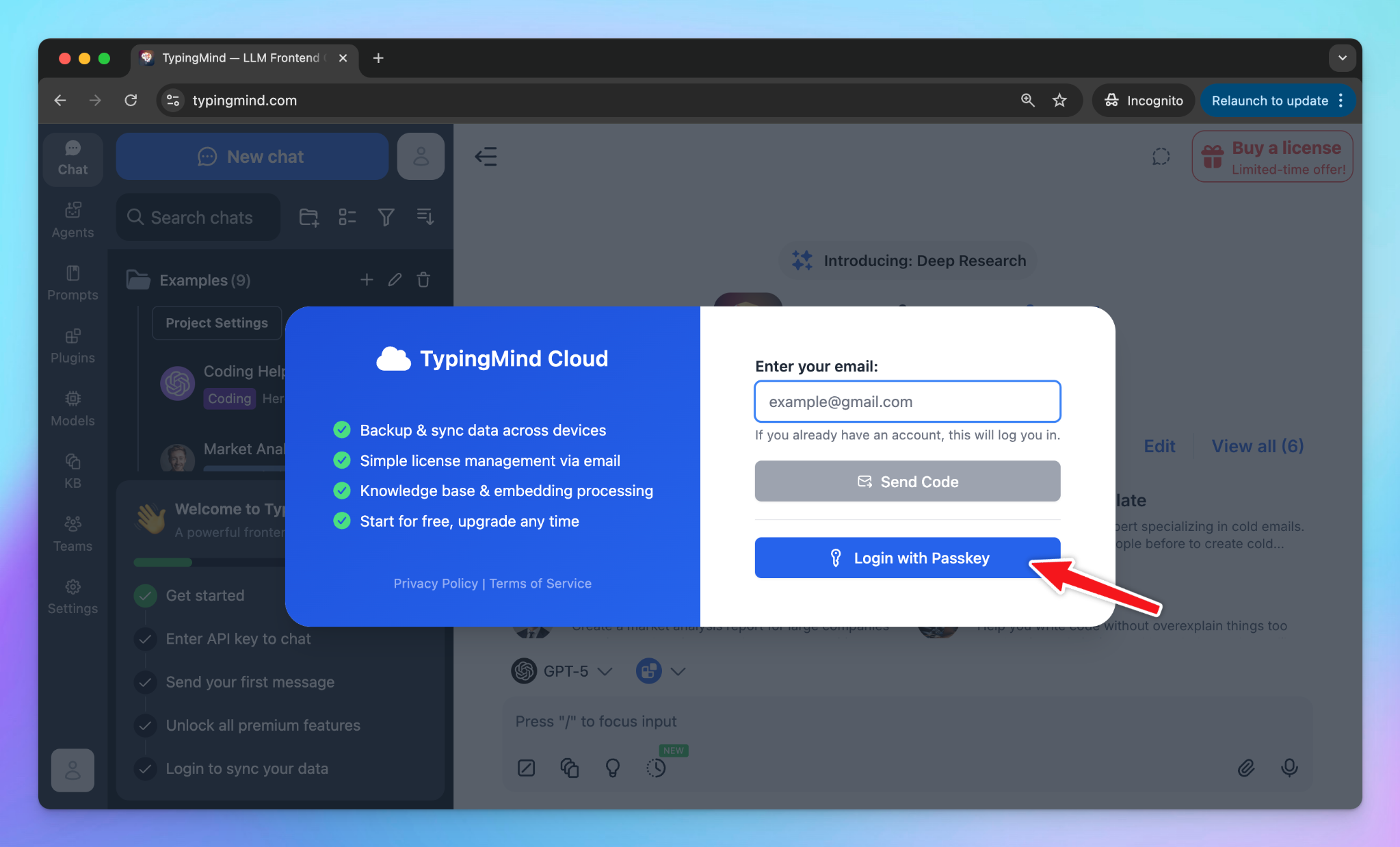This screenshot has width=1400, height=847.
Task: Open Chrome tab search dropdown arrow
Action: 1342,58
